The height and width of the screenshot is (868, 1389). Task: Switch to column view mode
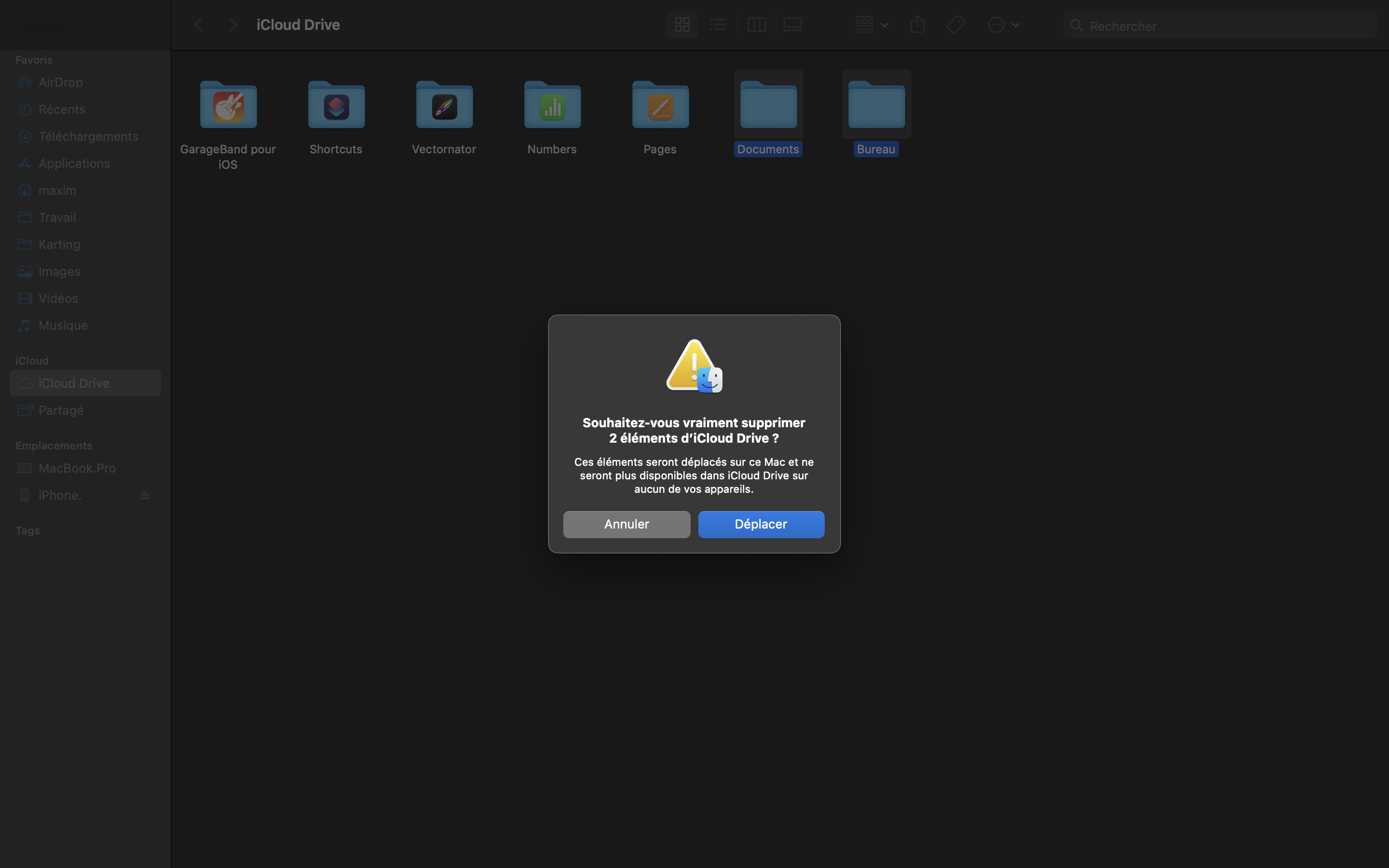pos(757,25)
